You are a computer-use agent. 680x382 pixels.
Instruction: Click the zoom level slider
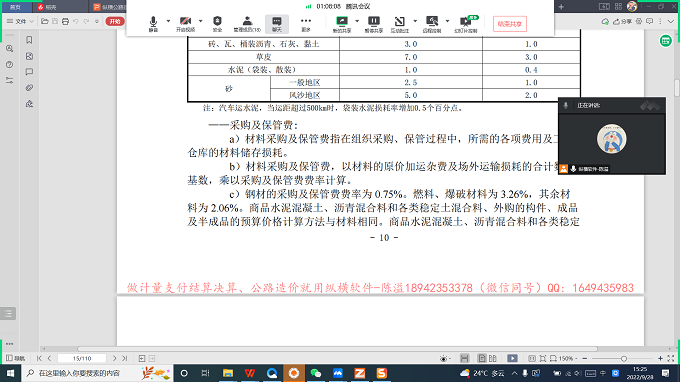click(623, 359)
